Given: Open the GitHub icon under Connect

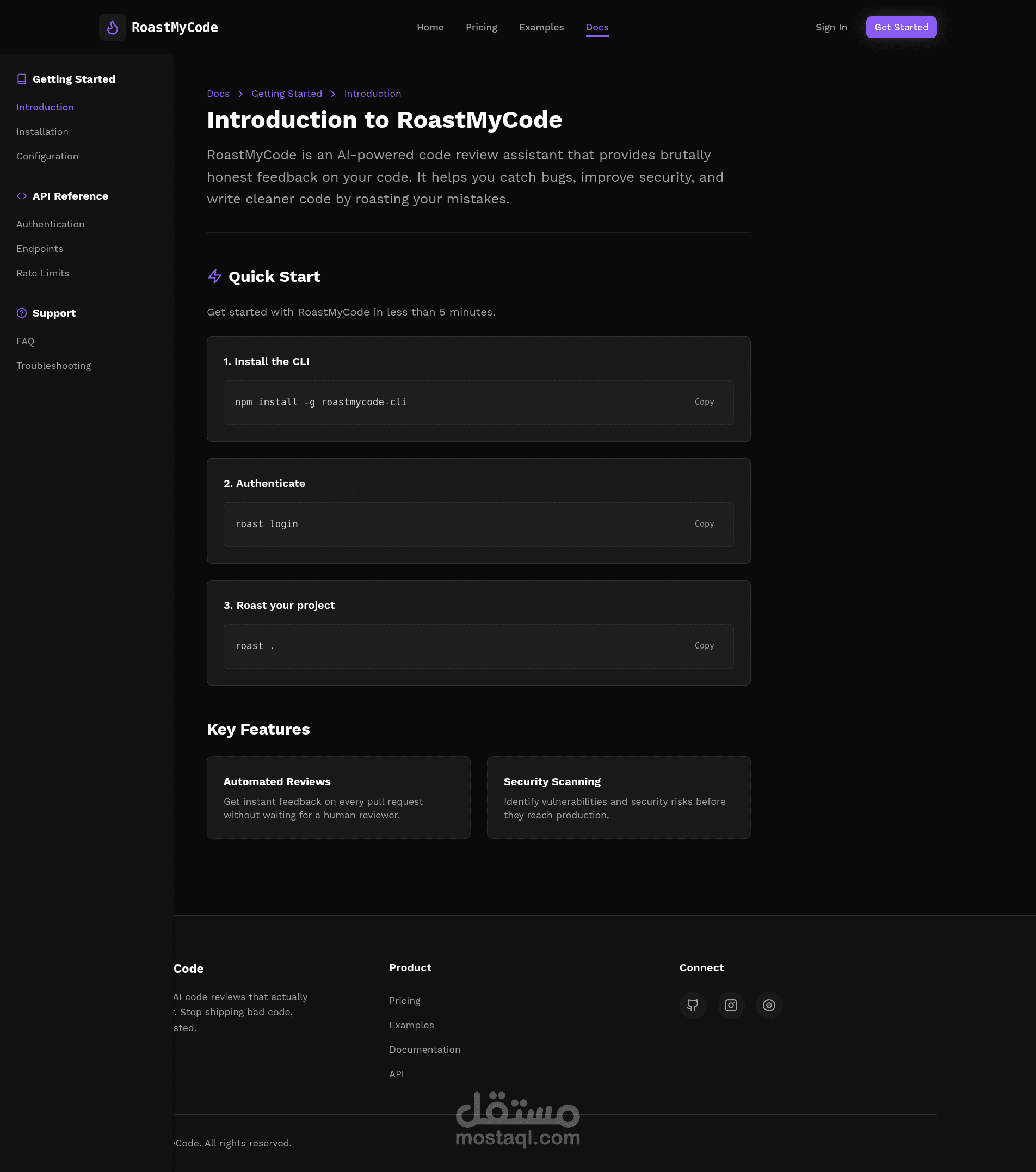Looking at the screenshot, I should click(693, 1005).
